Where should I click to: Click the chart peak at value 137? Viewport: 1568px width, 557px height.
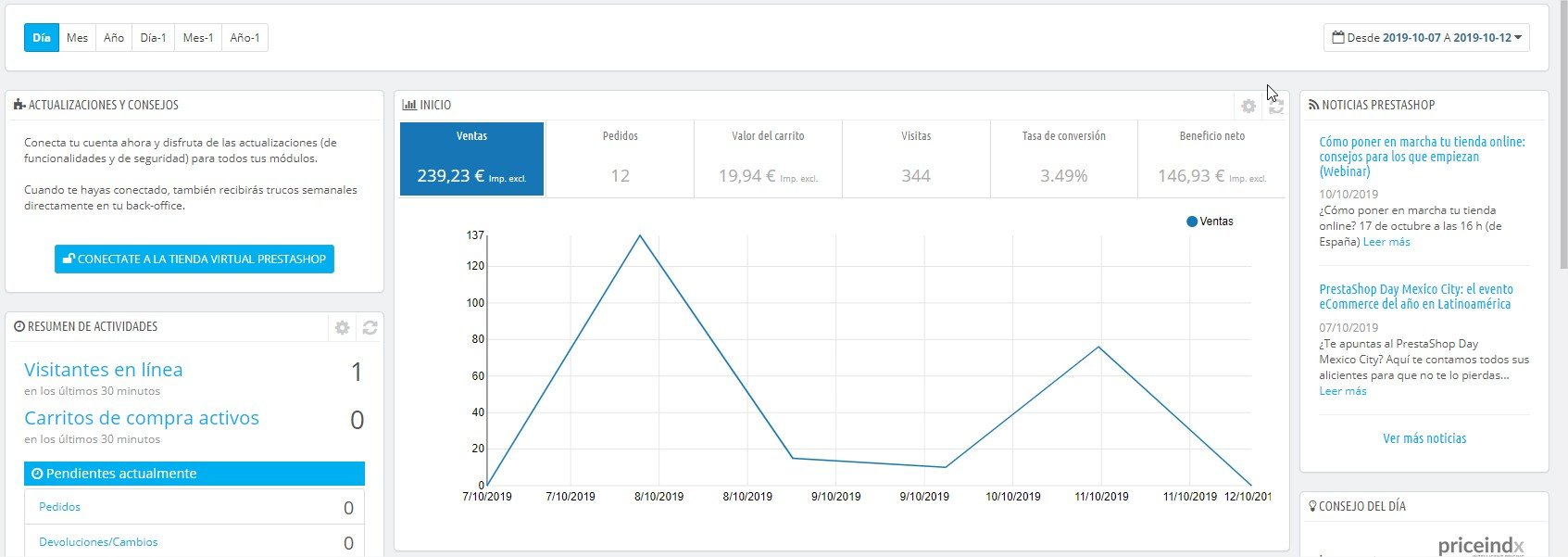point(640,235)
